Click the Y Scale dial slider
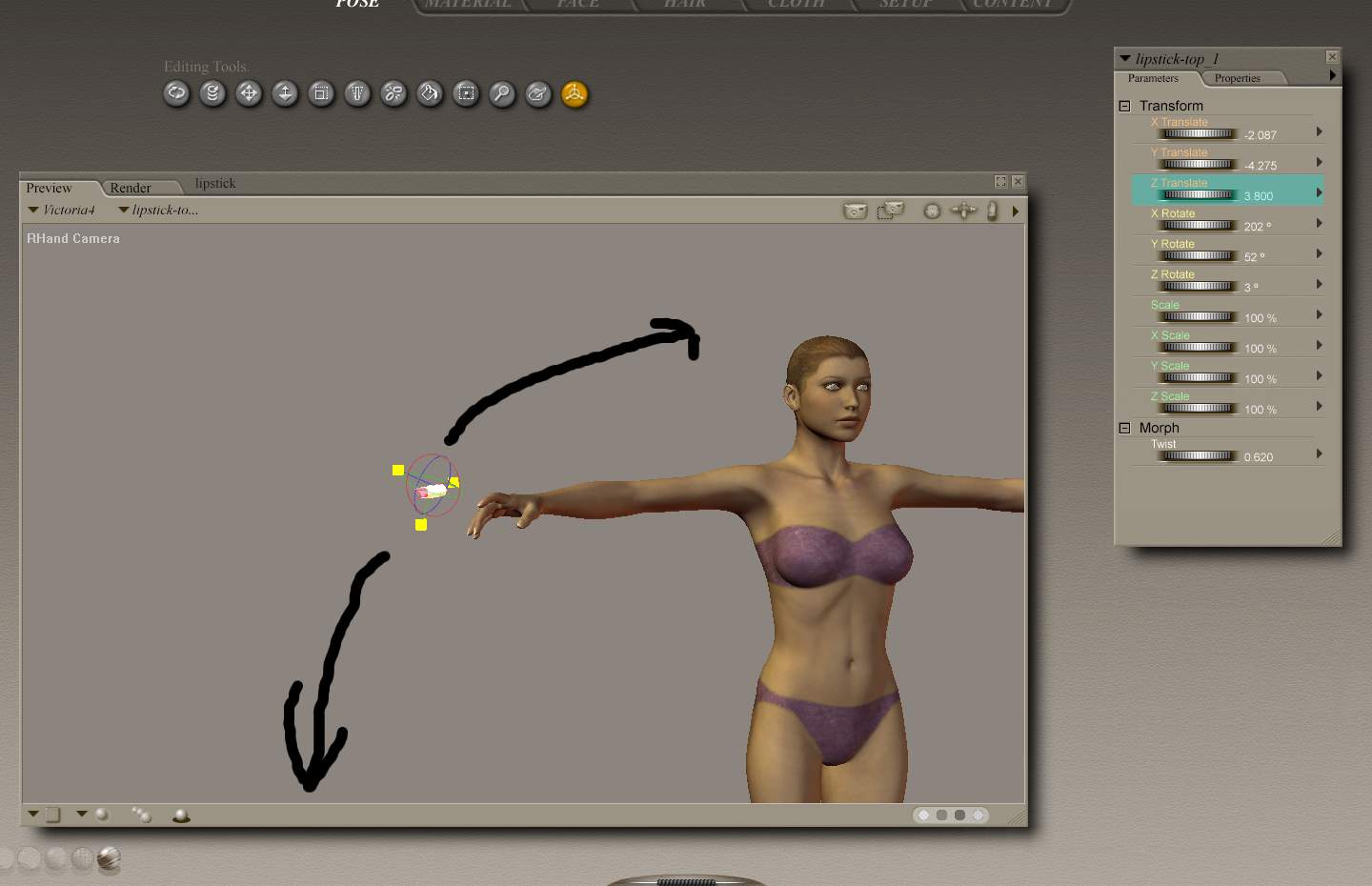1372x886 pixels. pos(1198,378)
